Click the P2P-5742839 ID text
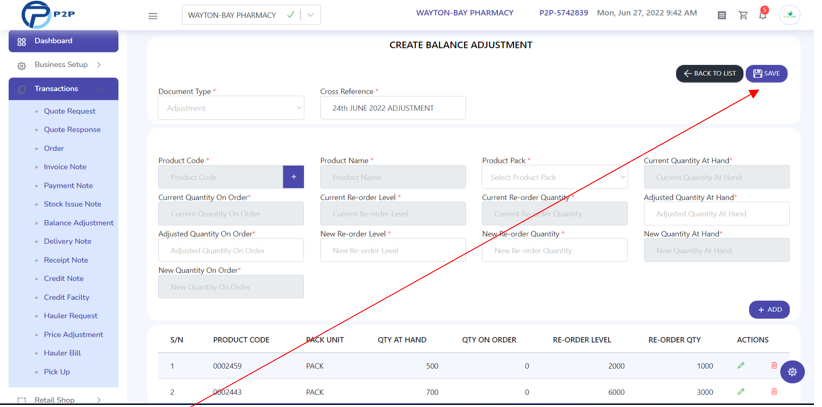Image resolution: width=822 pixels, height=407 pixels. tap(564, 13)
